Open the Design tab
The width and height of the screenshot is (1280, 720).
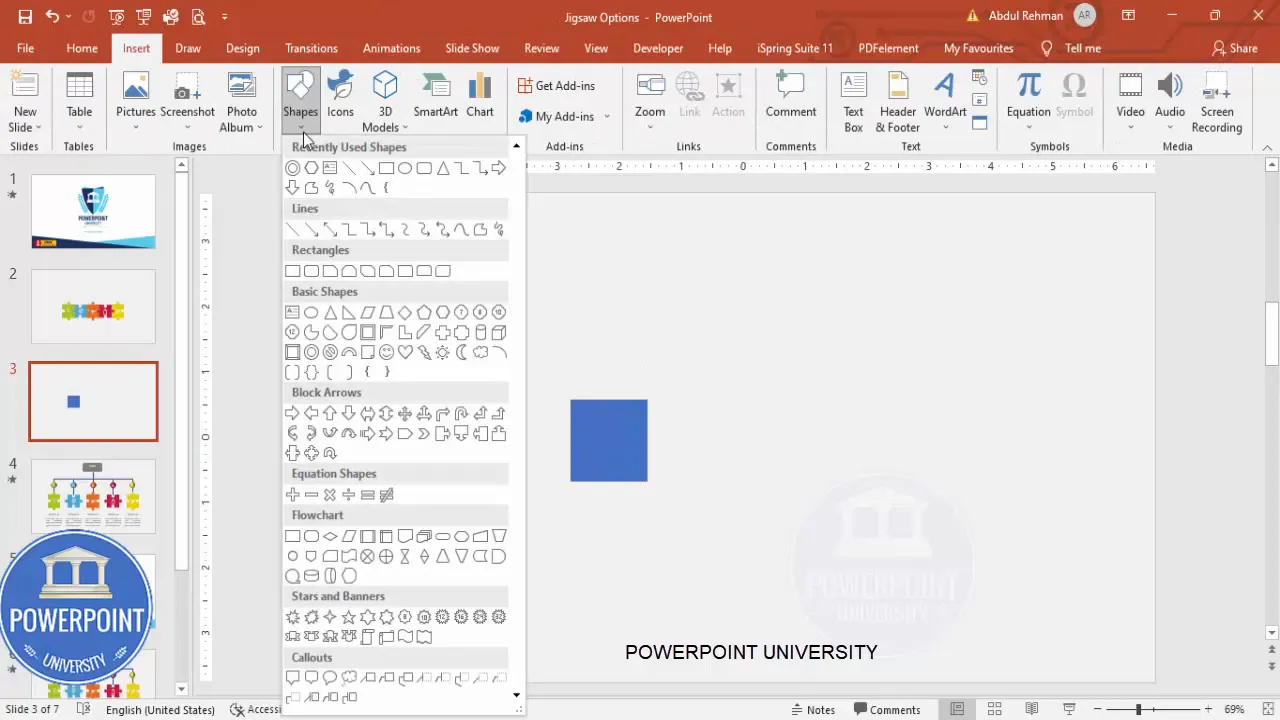tap(242, 48)
